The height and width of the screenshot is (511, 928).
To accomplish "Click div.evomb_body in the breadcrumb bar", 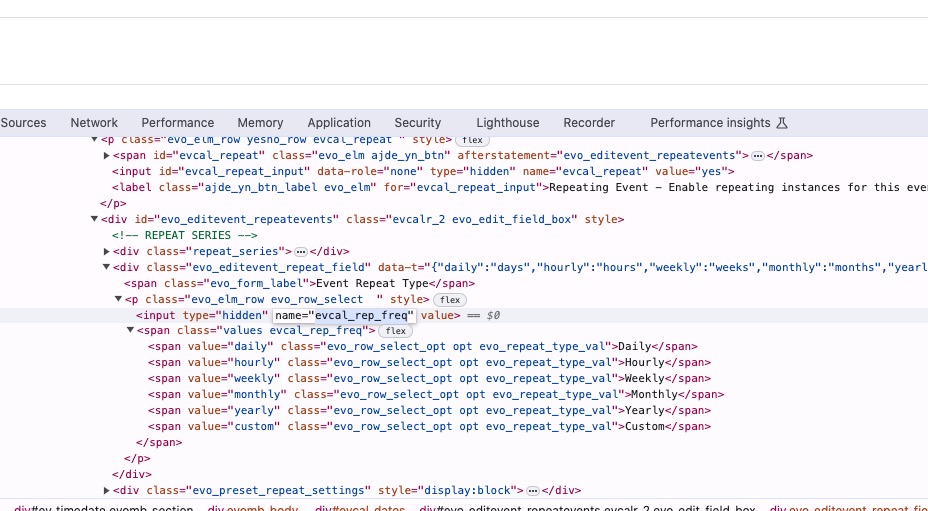I will click(x=254, y=507).
